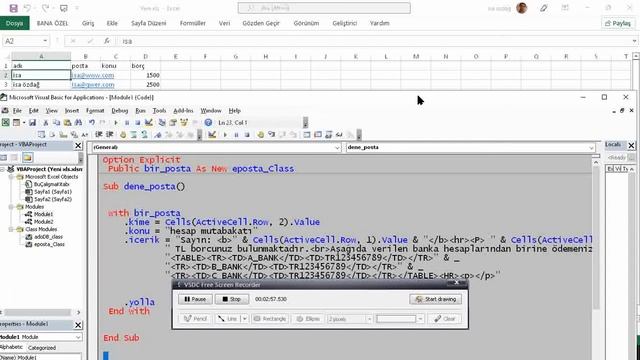Open Project Explorer via toolbar icon
Image resolution: width=640 pixels, height=360 pixels.
[x=162, y=122]
